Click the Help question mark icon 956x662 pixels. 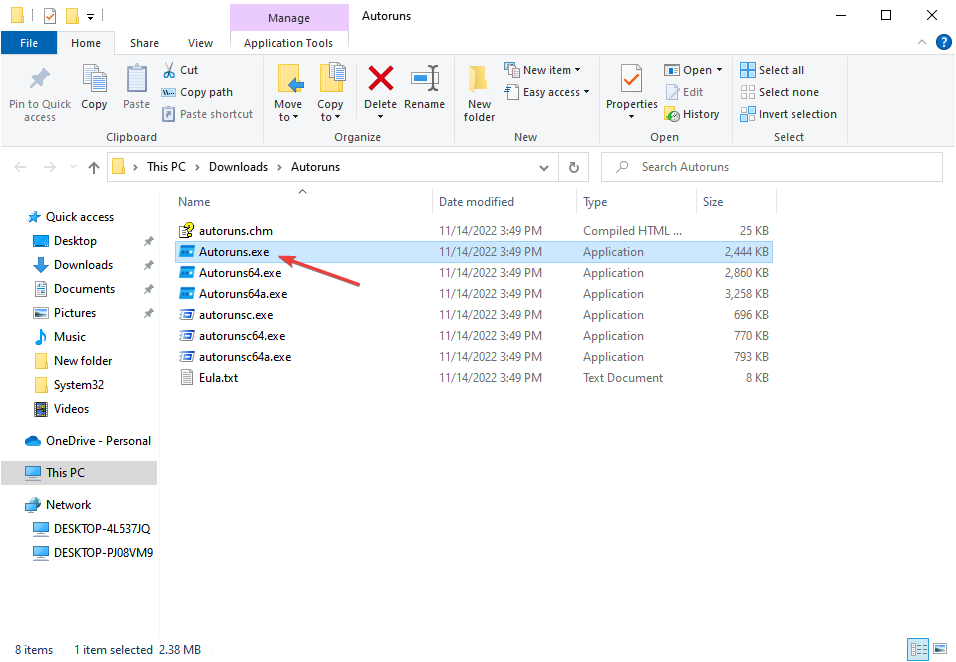(943, 42)
